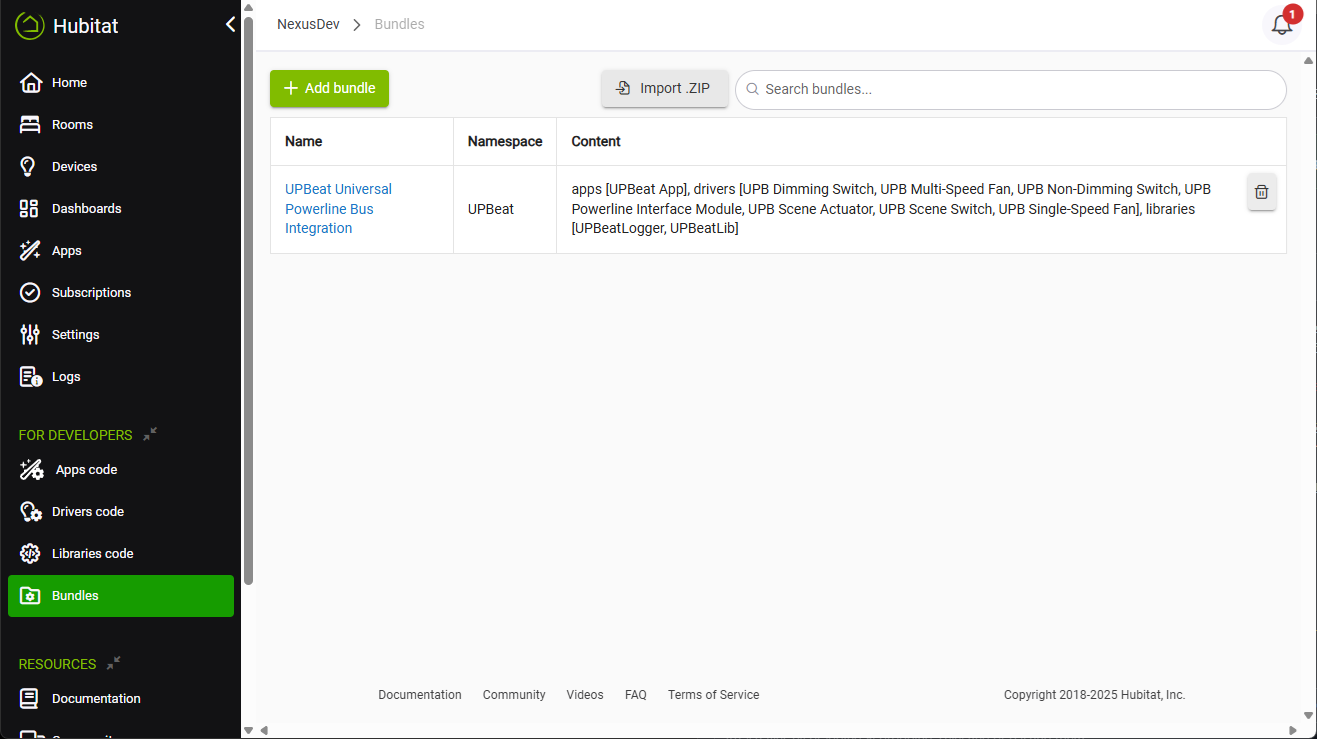
Task: Collapse the Resources section
Action: point(114,663)
